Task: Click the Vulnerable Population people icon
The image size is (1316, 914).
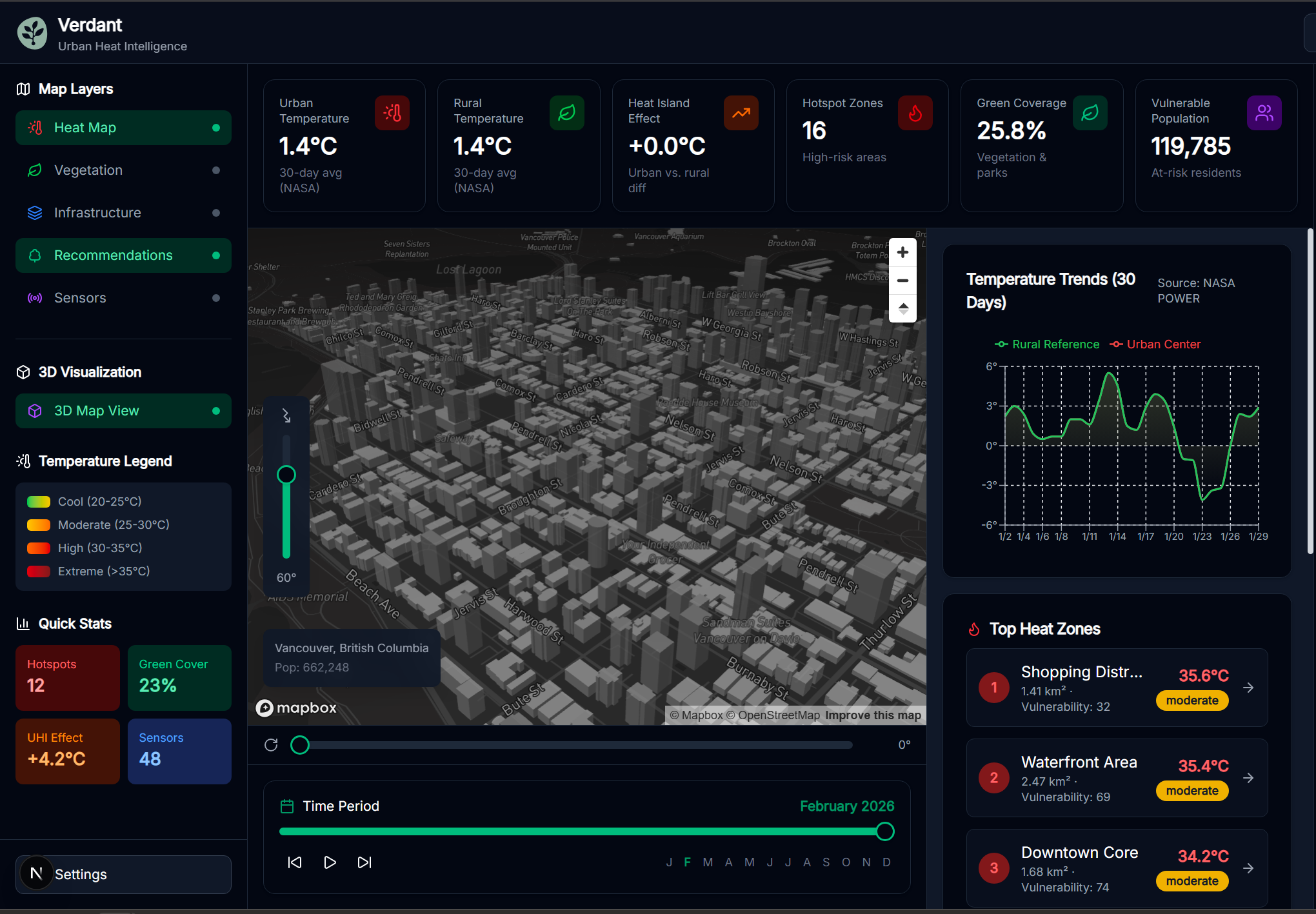Action: point(1264,113)
